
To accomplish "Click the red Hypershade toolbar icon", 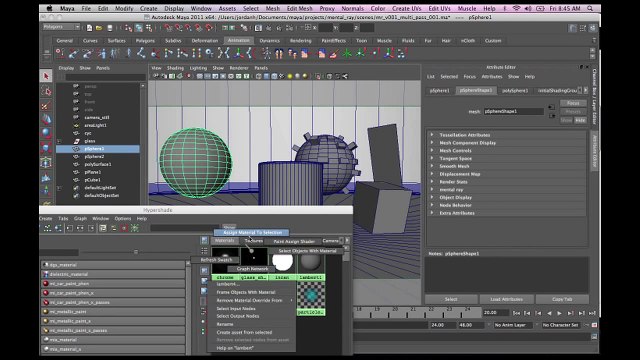I will pyautogui.click(x=124, y=228).
